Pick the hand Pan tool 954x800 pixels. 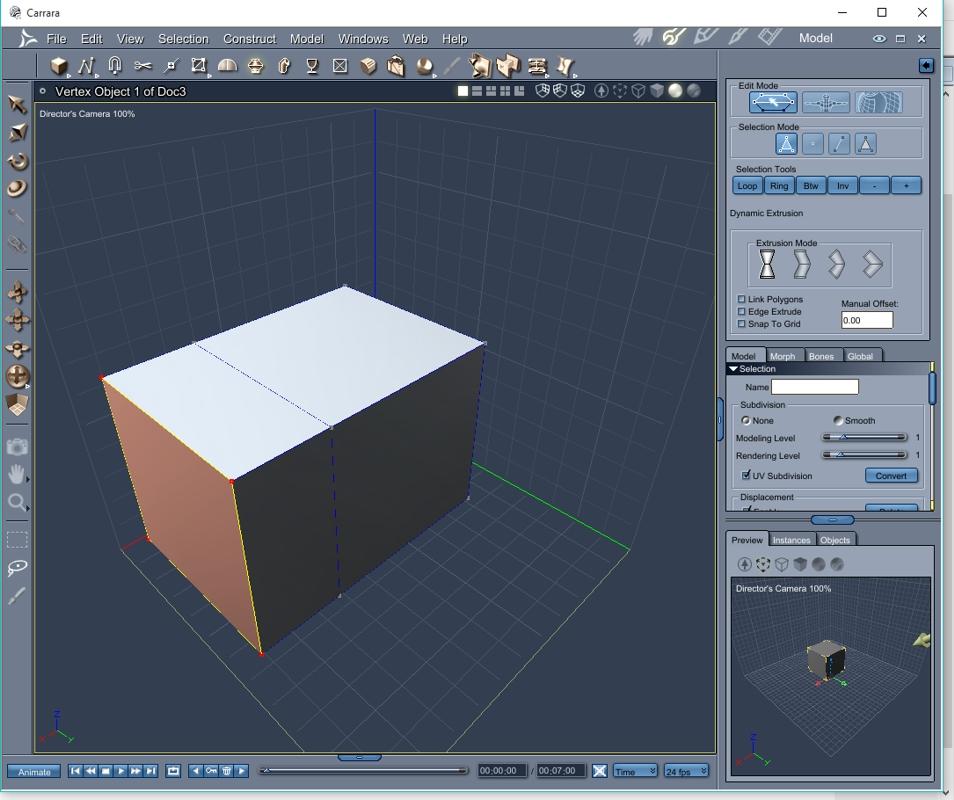tap(16, 474)
